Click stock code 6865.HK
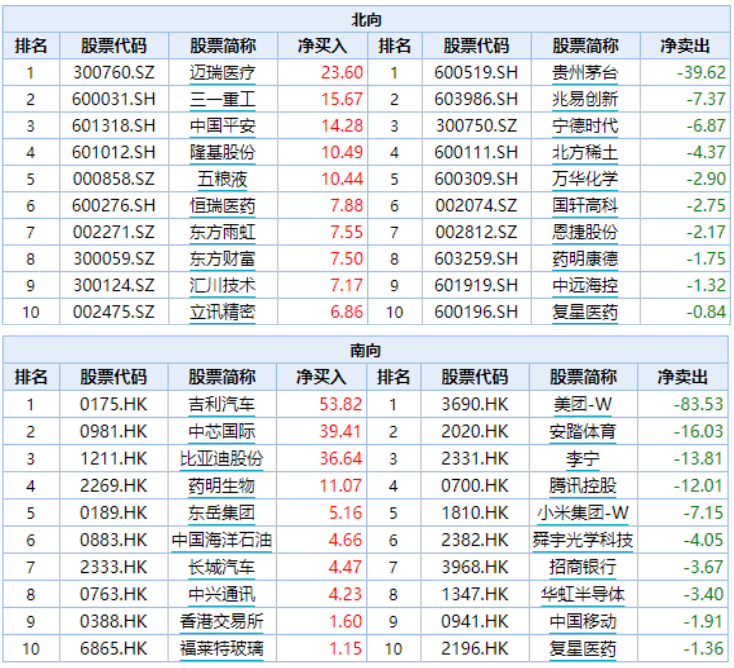Viewport: 734px width, 668px height. pos(114,649)
